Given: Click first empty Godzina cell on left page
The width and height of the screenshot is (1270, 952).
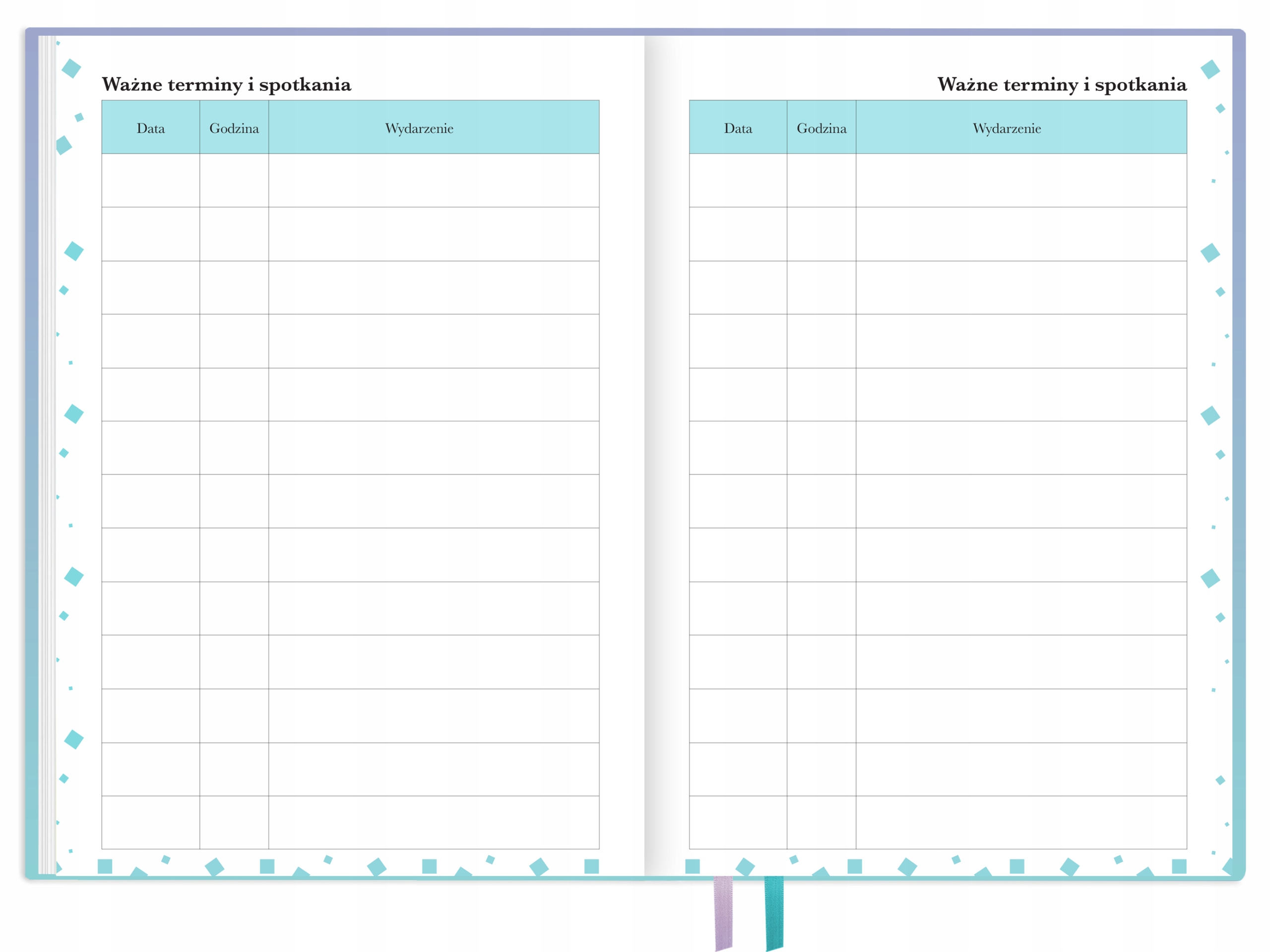Looking at the screenshot, I should point(234,180).
